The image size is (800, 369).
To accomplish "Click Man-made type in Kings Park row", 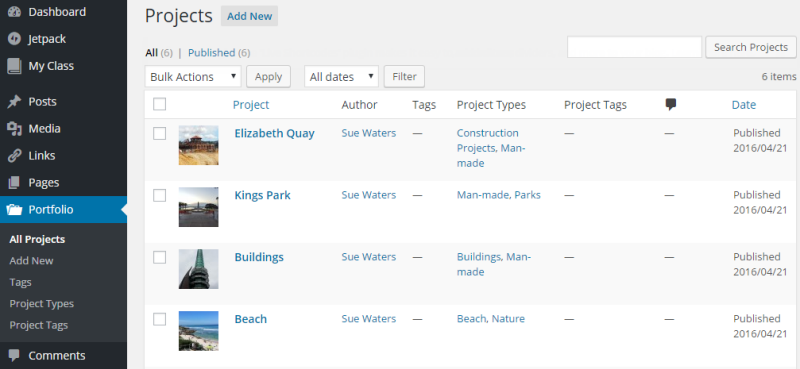I will [x=483, y=194].
